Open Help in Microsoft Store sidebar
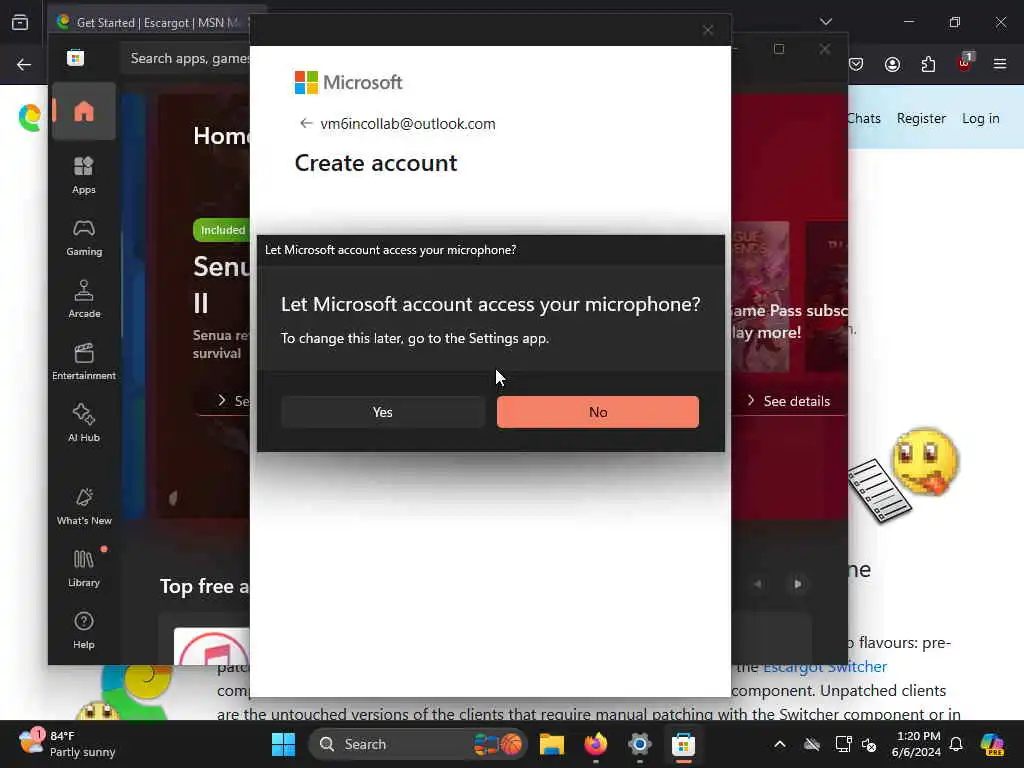The height and width of the screenshot is (768, 1024). [84, 630]
